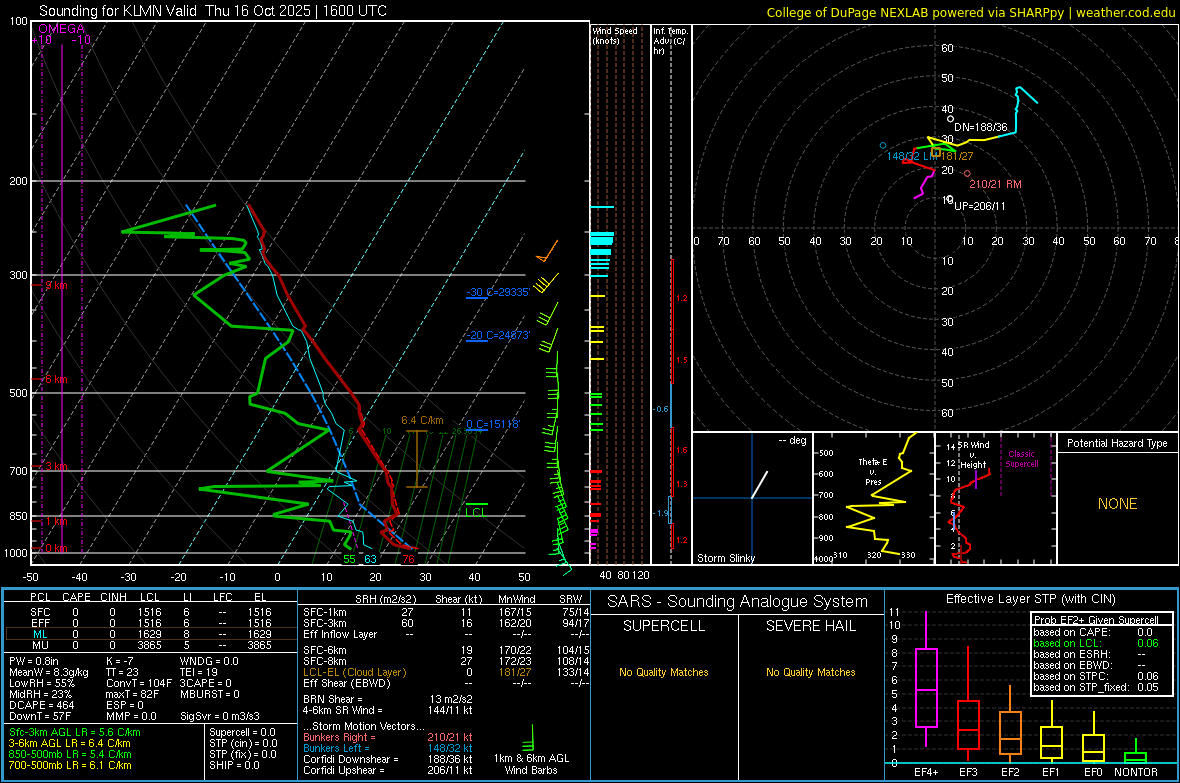The height and width of the screenshot is (783, 1180).
Task: Click the 'SEVERE HAIL' column heading
Action: click(810, 626)
